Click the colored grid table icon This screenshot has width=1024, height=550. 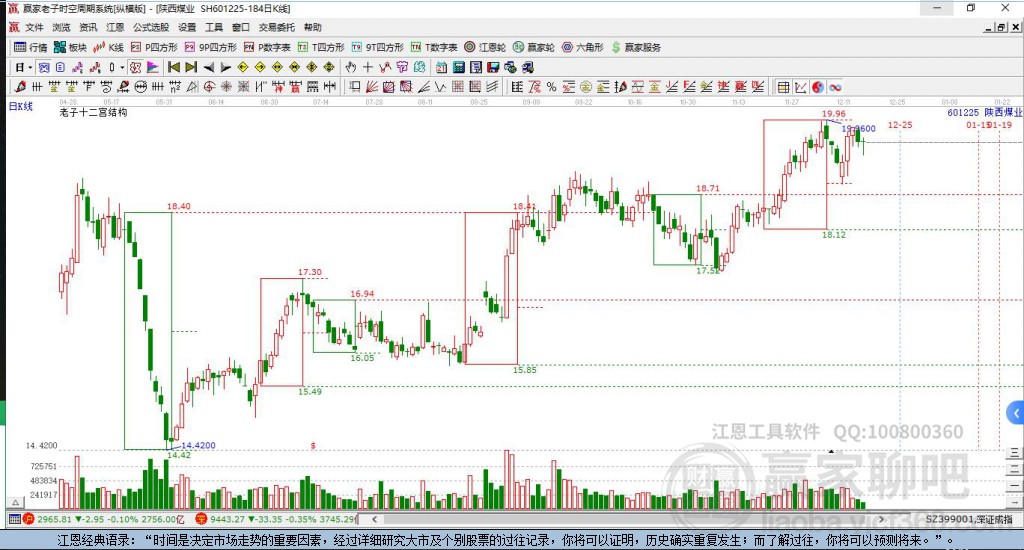784,87
